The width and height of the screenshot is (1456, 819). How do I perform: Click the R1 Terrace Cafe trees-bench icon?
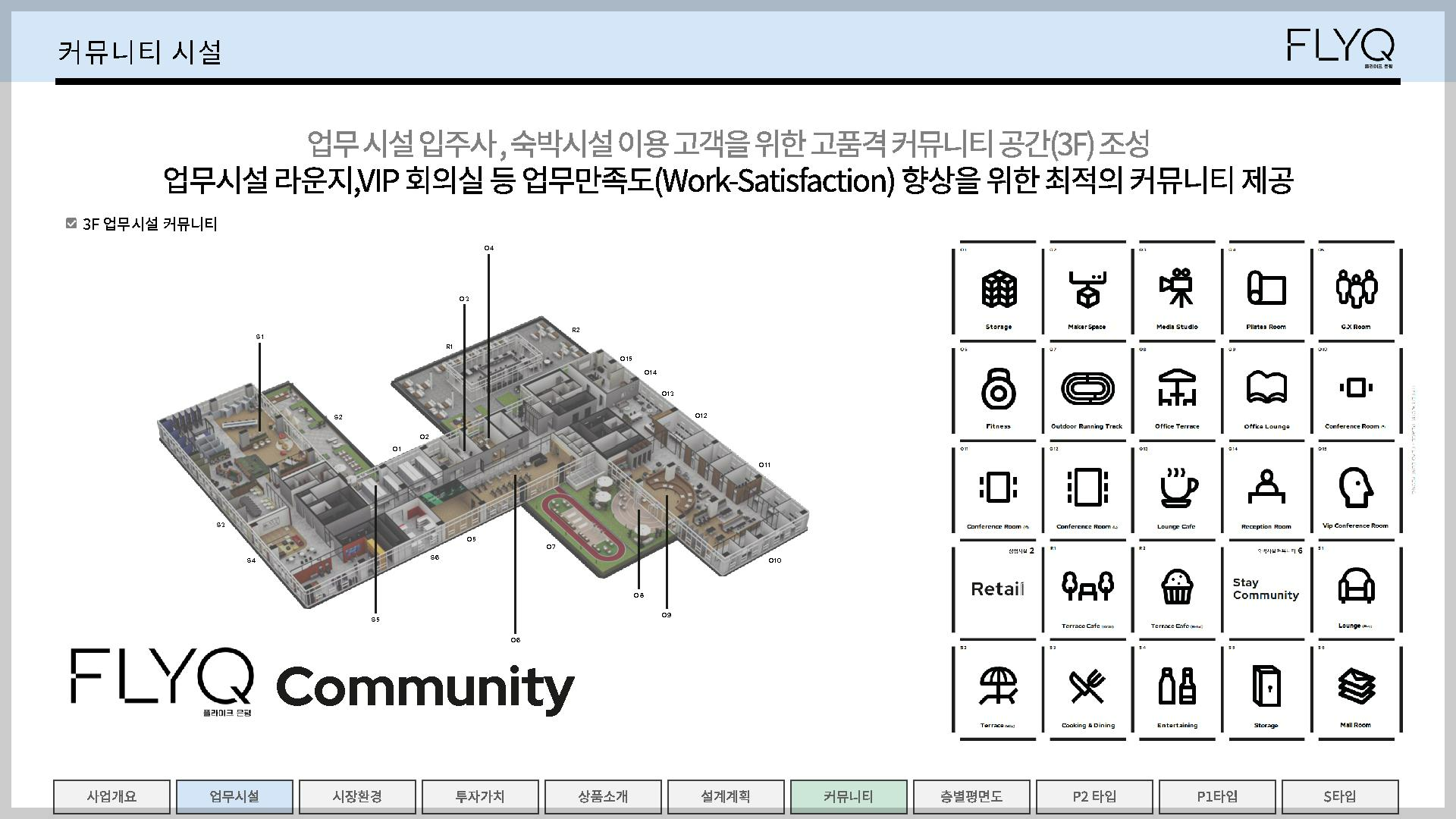pyautogui.click(x=1087, y=586)
